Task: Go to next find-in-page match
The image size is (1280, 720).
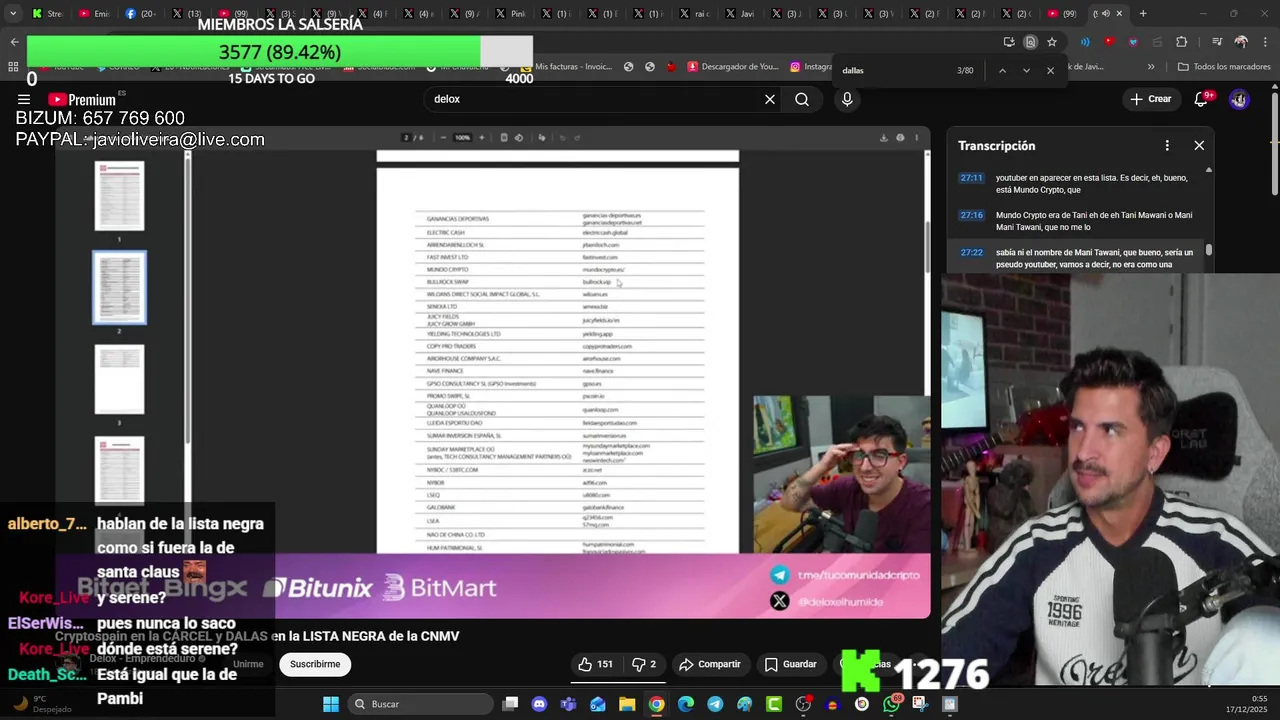Action: pyautogui.click(x=1026, y=70)
